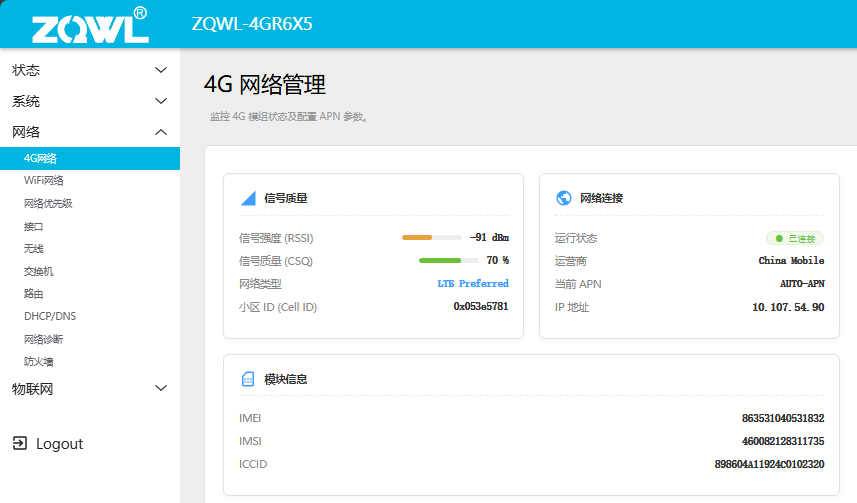
Task: Click the 小区 ID (Cell ID) label
Action: click(278, 307)
